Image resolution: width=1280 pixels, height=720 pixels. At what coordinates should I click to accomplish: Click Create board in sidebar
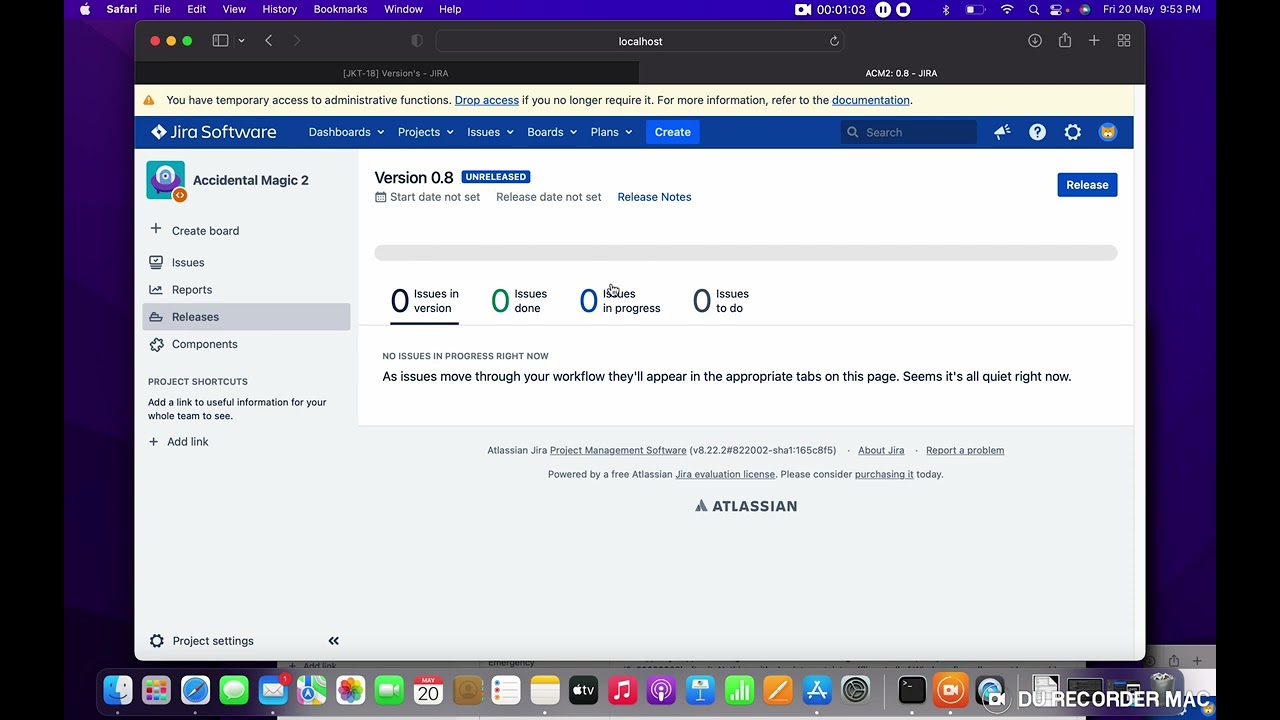[x=195, y=230]
